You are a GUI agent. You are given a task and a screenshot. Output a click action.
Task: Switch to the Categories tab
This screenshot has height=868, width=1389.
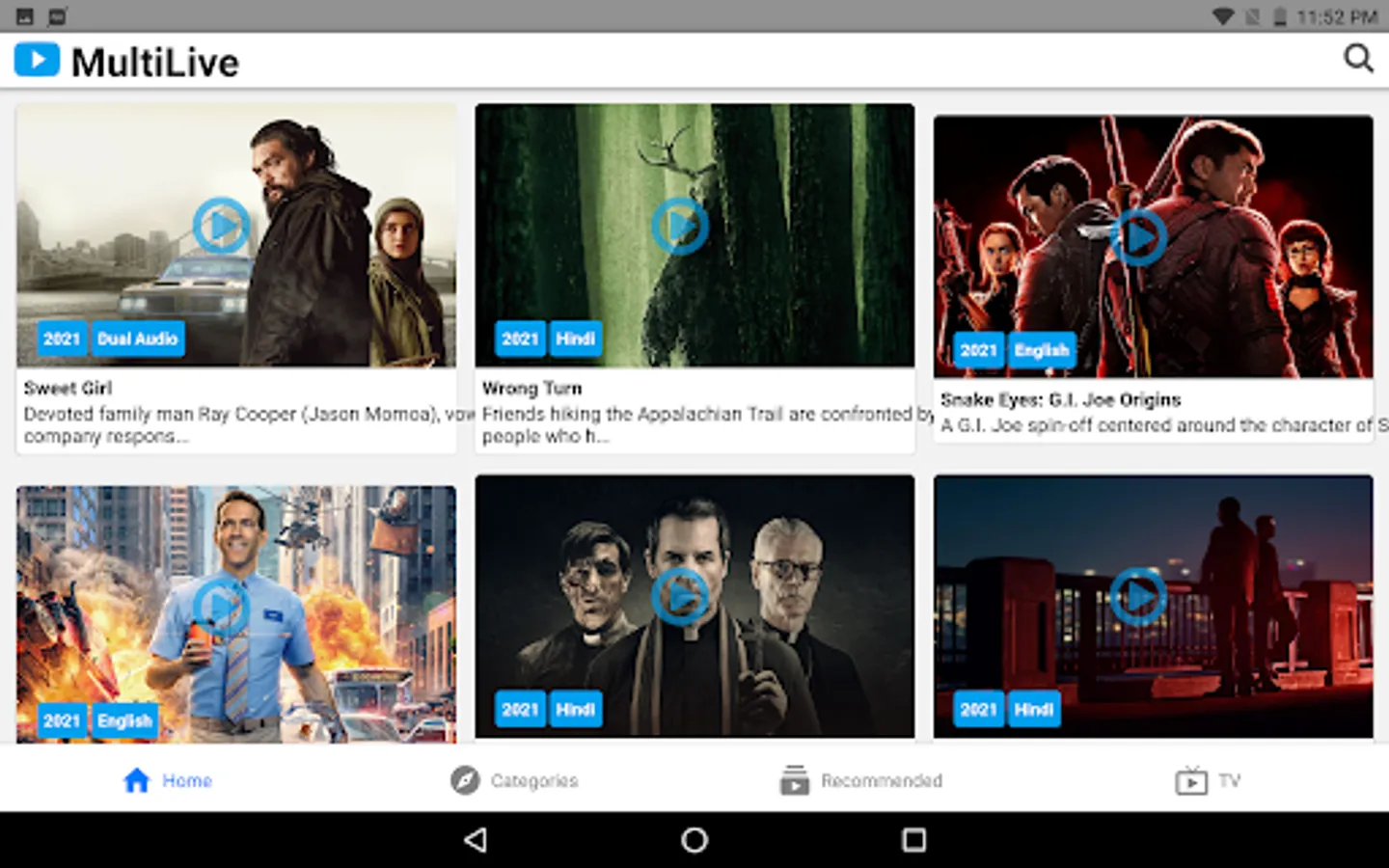(x=514, y=780)
